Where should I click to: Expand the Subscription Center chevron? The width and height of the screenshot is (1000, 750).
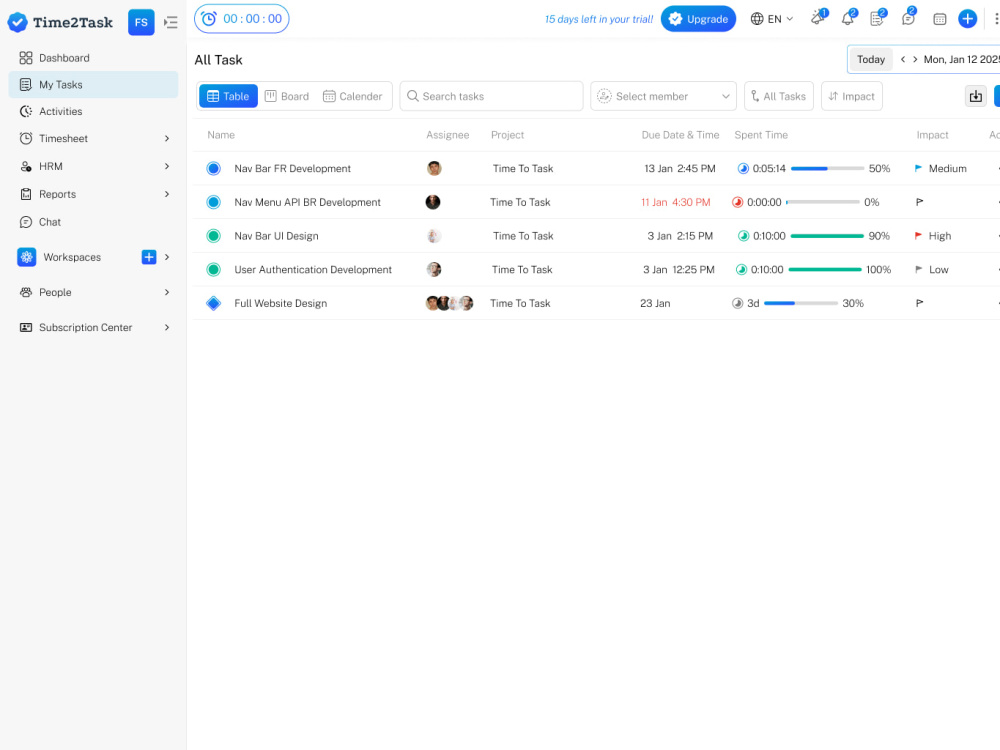click(167, 327)
